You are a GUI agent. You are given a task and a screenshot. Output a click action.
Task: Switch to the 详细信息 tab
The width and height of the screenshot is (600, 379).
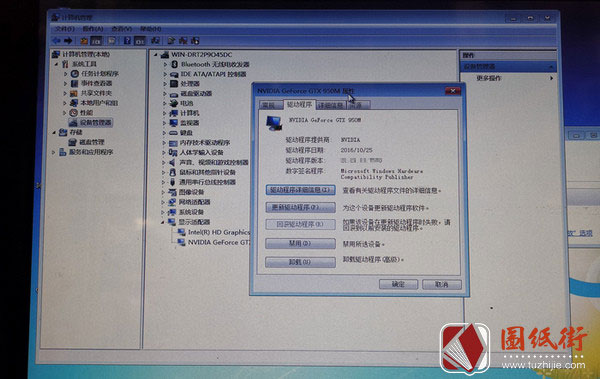pos(331,105)
